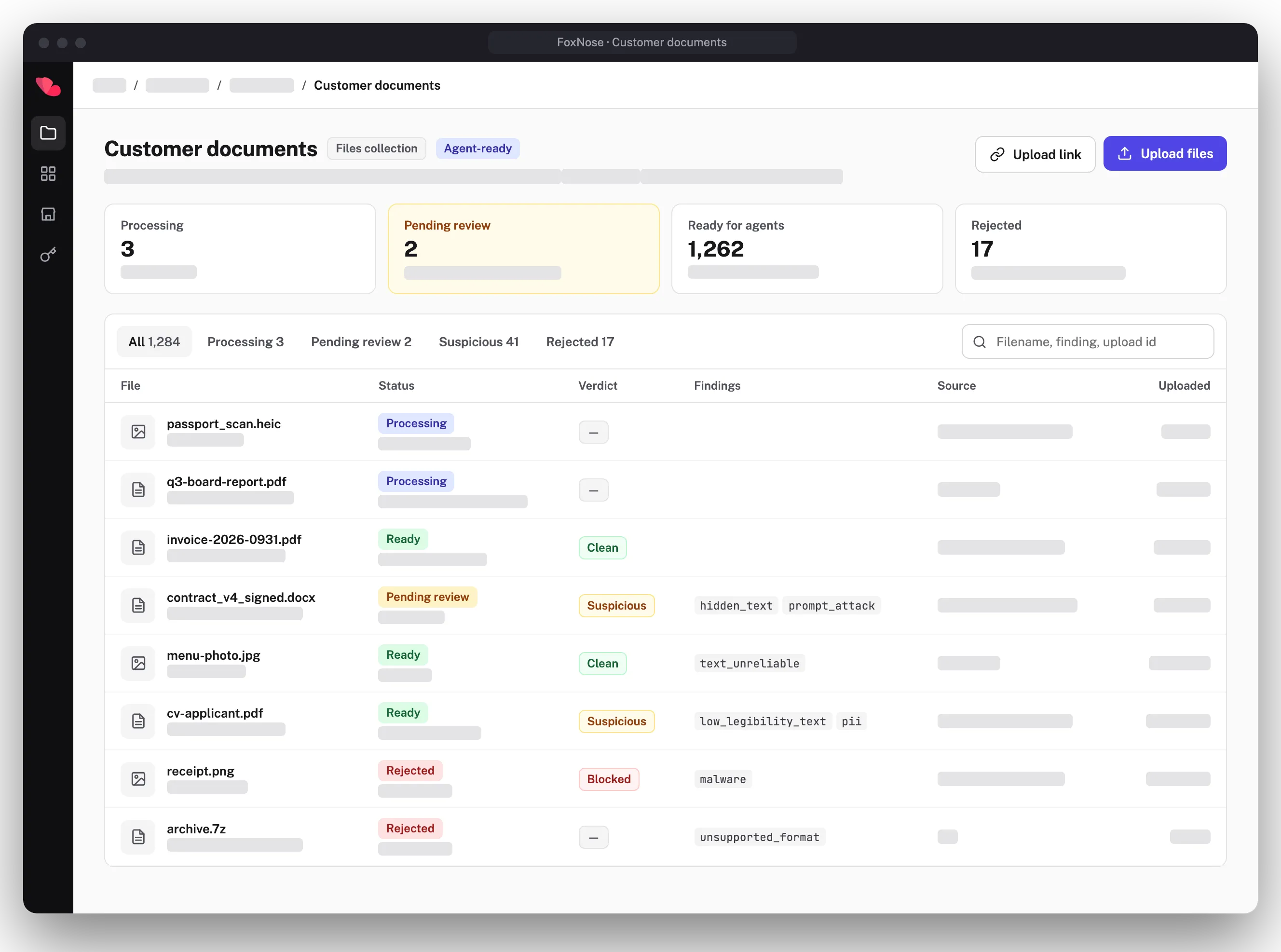Click the Customer documents breadcrumb

coord(377,85)
